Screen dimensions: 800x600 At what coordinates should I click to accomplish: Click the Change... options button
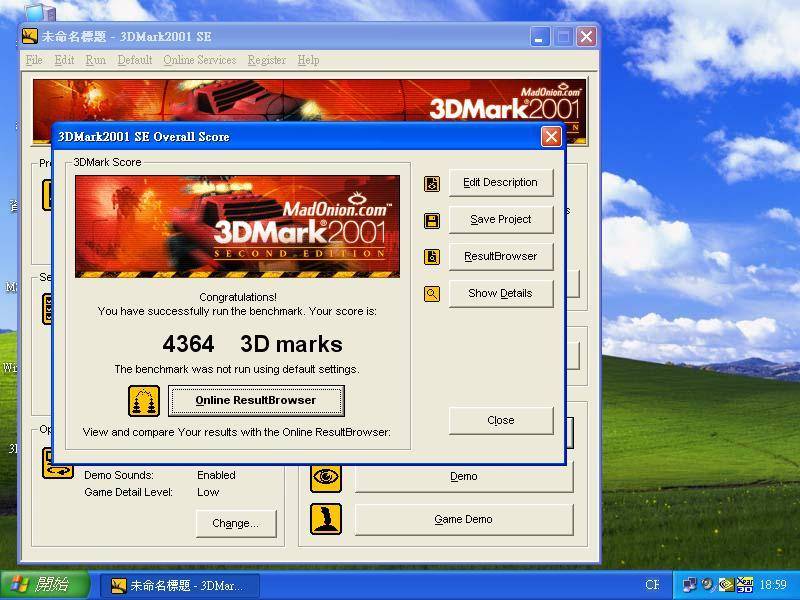236,523
